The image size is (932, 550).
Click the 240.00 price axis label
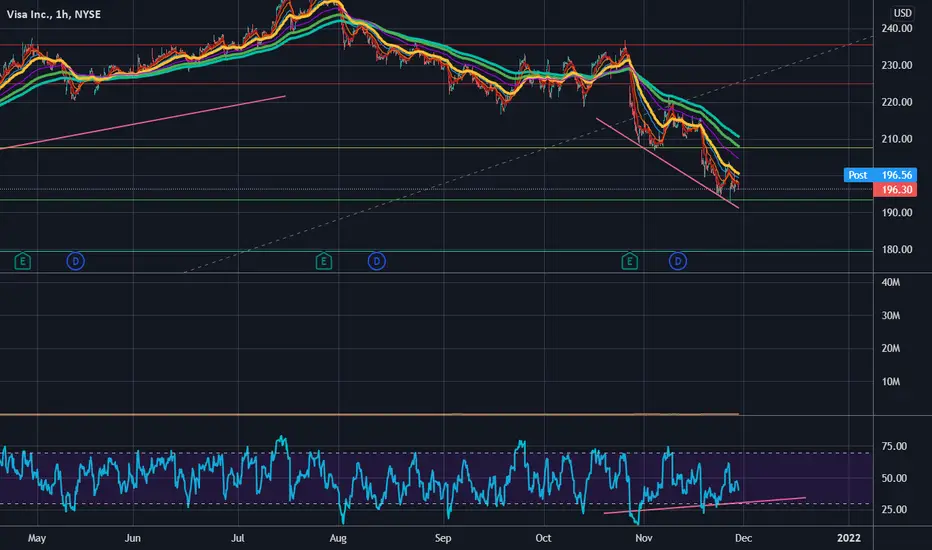(x=897, y=29)
